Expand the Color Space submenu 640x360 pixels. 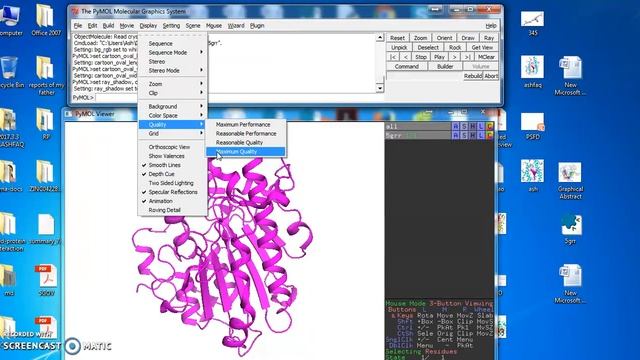[173, 115]
